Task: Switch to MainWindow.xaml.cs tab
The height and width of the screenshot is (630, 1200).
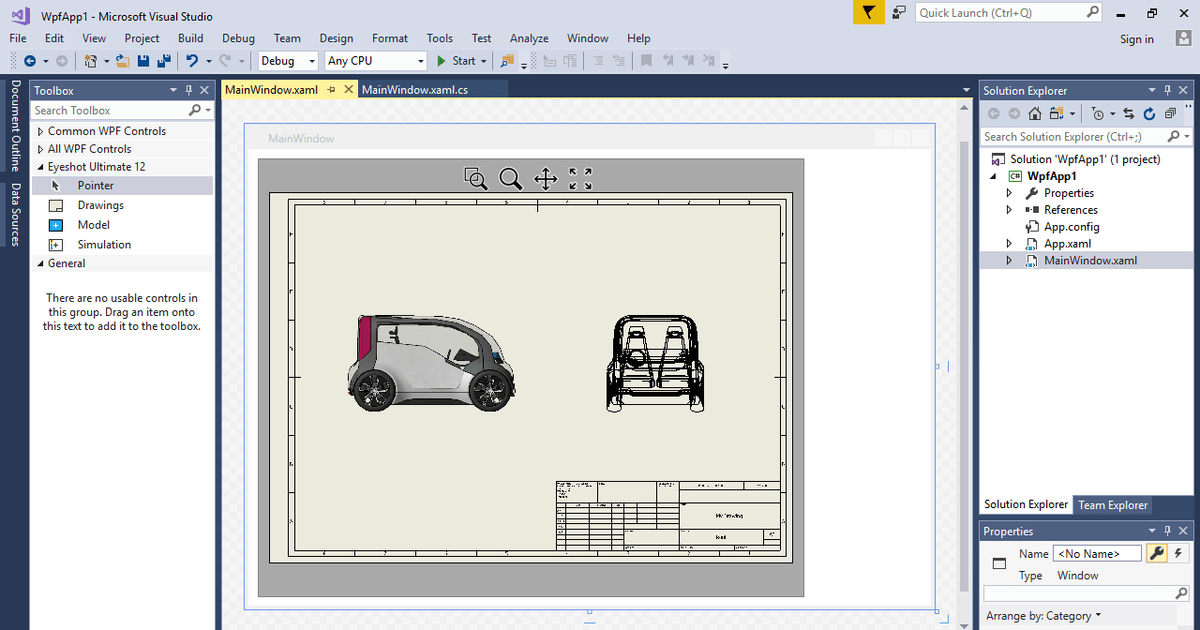Action: [x=415, y=90]
